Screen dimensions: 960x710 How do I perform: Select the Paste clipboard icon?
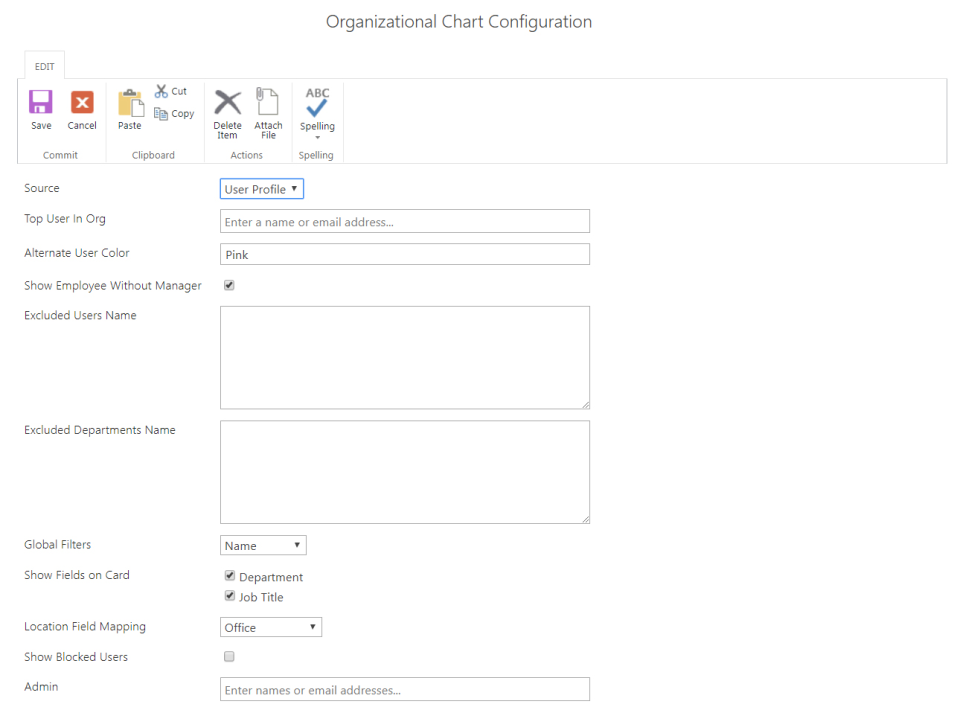tap(130, 103)
